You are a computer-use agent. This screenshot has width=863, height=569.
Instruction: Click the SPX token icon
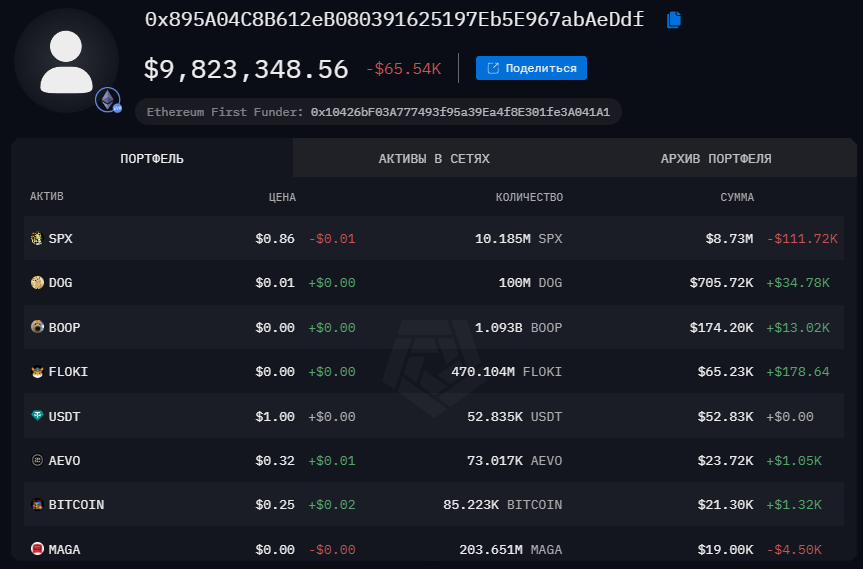pos(37,238)
